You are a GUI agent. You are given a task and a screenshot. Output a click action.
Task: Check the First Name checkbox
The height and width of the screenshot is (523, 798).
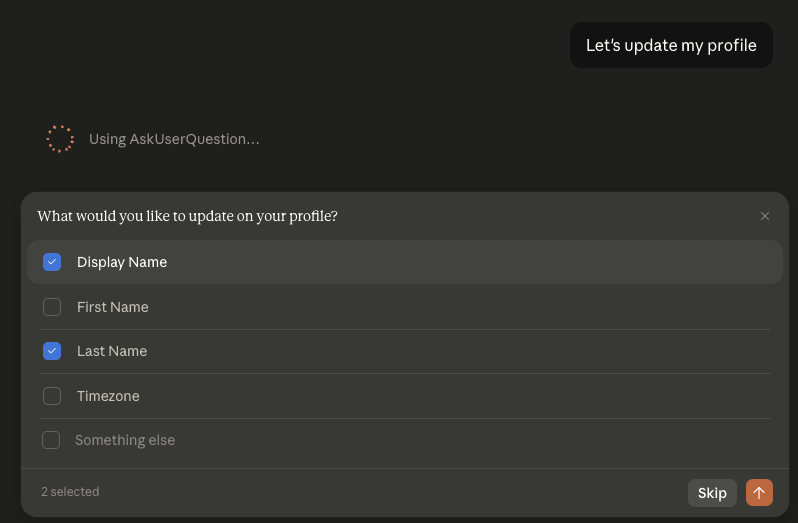click(x=52, y=307)
